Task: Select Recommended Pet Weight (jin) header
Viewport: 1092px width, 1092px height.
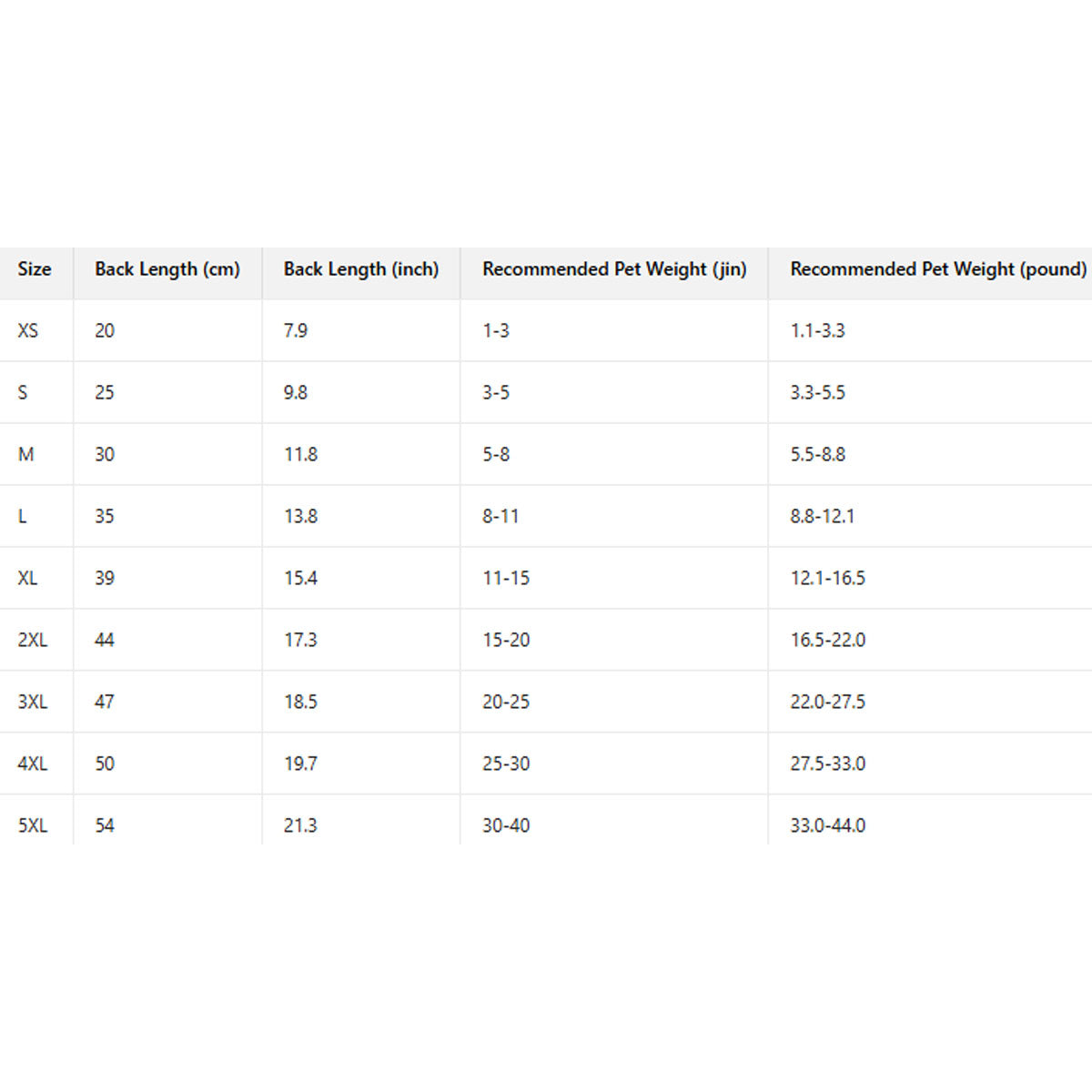Action: [614, 269]
